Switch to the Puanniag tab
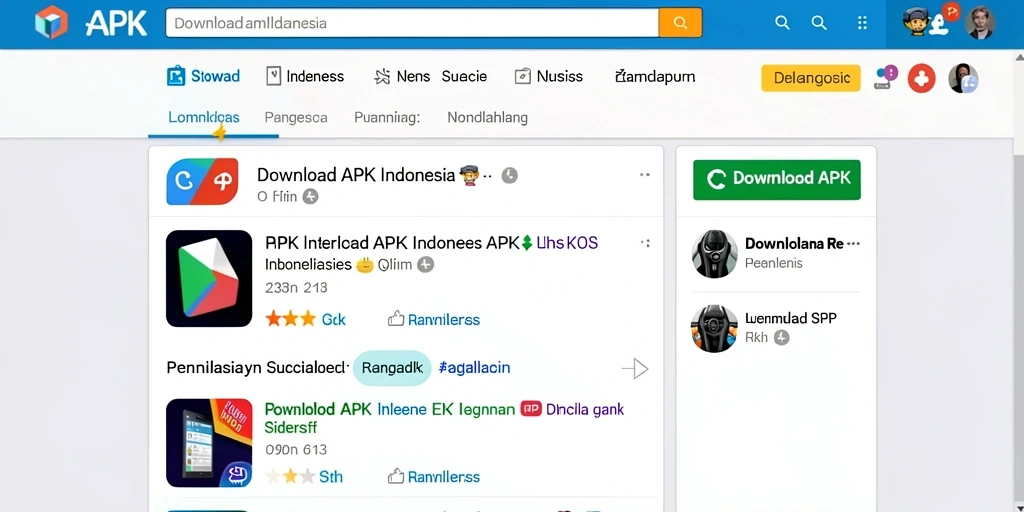This screenshot has height=512, width=1024. pyautogui.click(x=387, y=118)
